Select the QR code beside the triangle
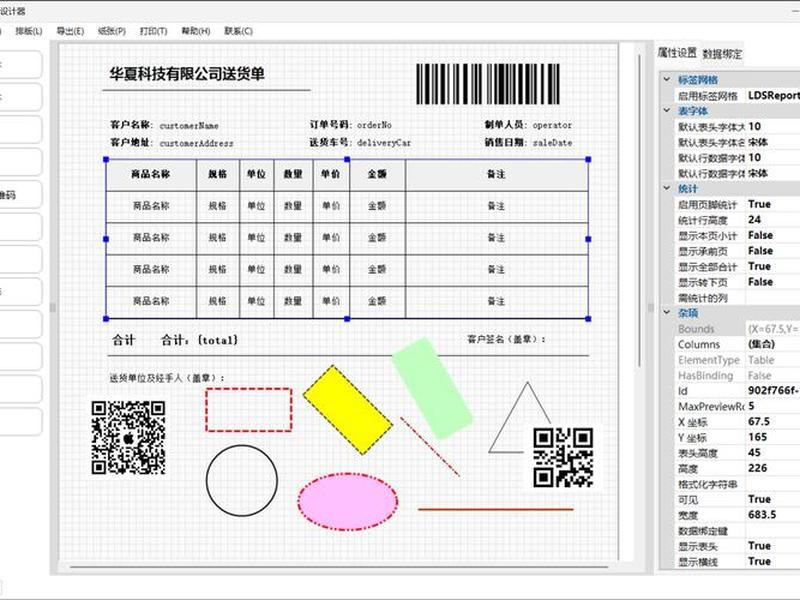Image resolution: width=800 pixels, height=600 pixels. point(563,458)
